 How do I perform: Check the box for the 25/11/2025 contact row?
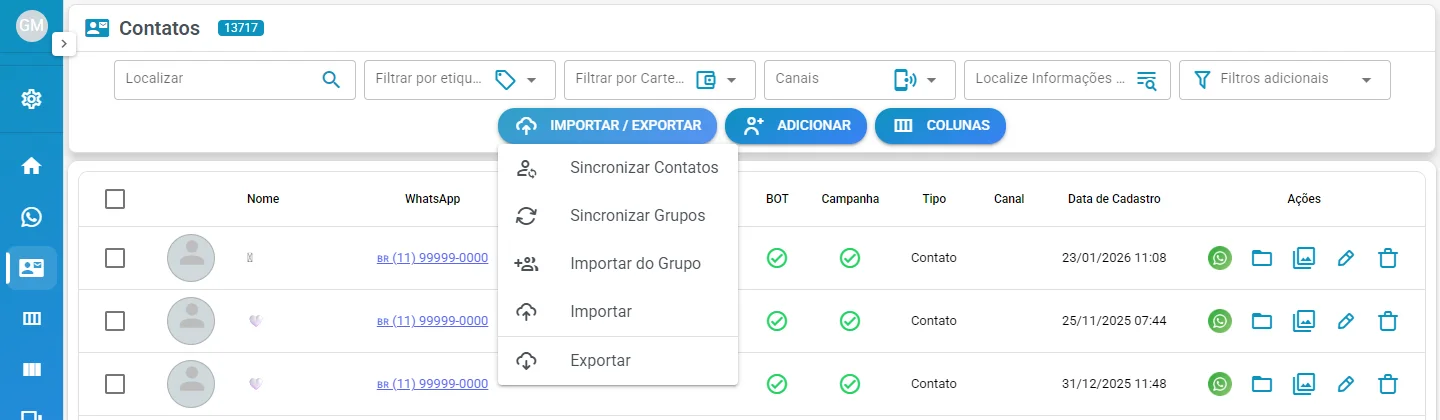pos(115,321)
